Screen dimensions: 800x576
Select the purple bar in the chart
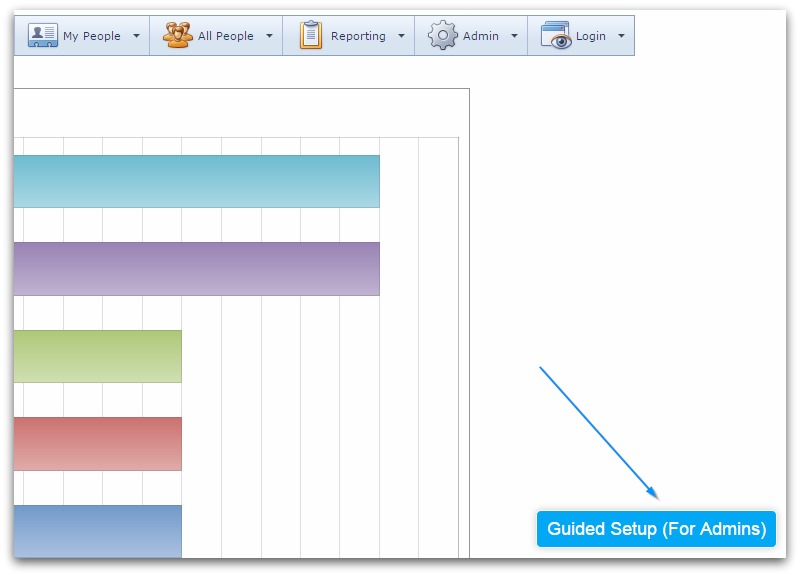[x=197, y=269]
